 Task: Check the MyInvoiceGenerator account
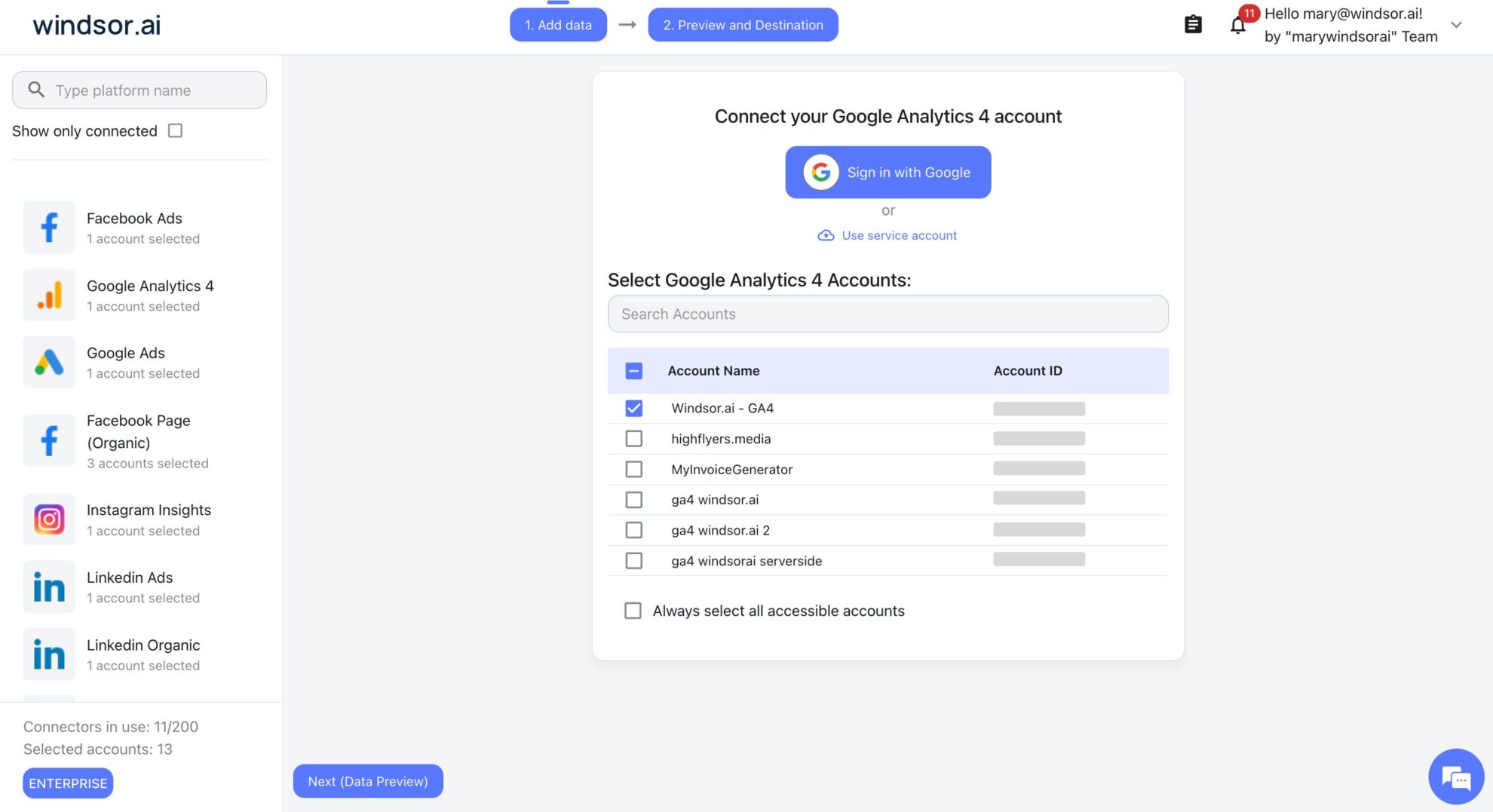click(x=634, y=469)
